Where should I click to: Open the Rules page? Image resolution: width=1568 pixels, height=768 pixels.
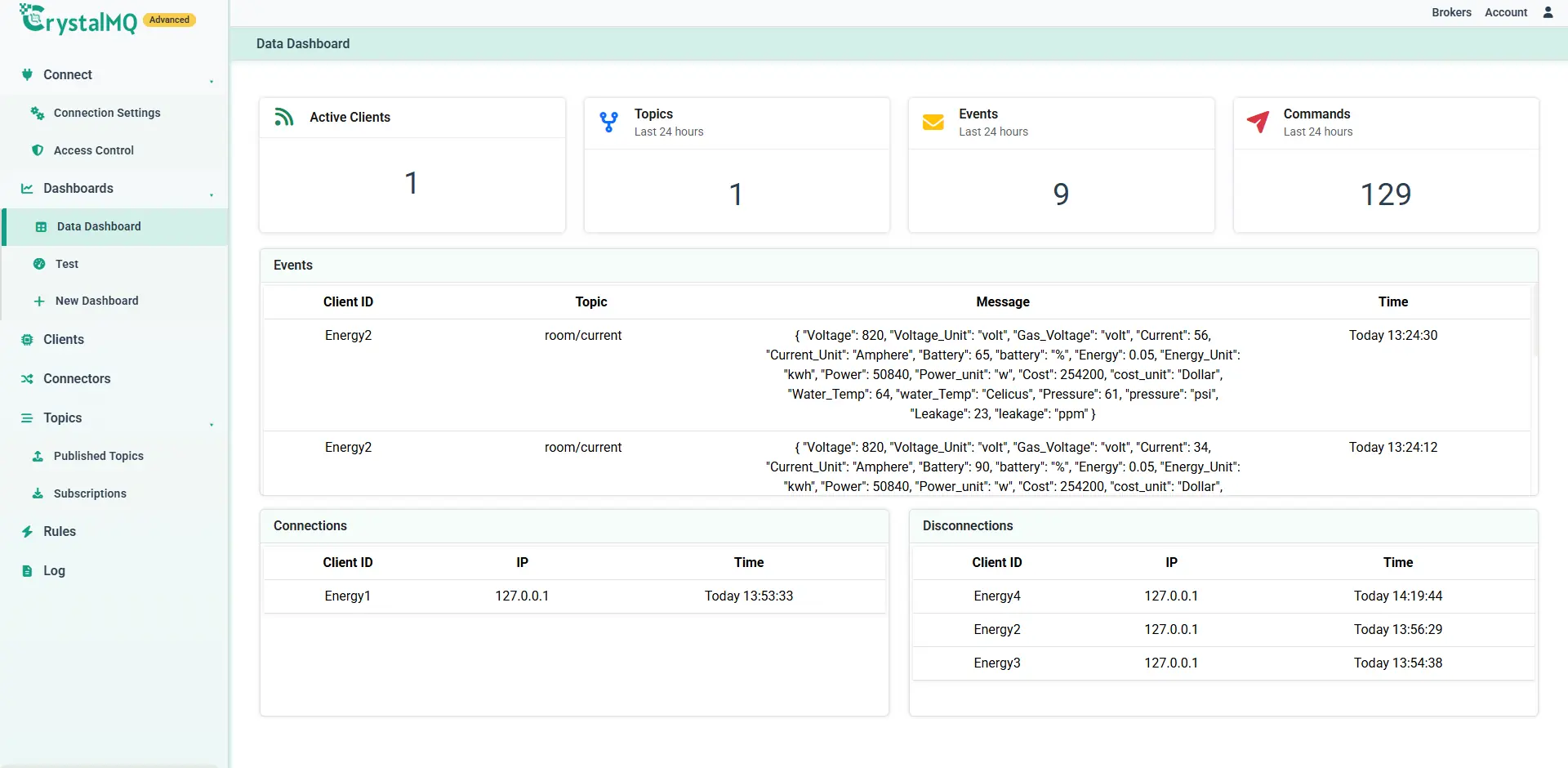[x=60, y=531]
